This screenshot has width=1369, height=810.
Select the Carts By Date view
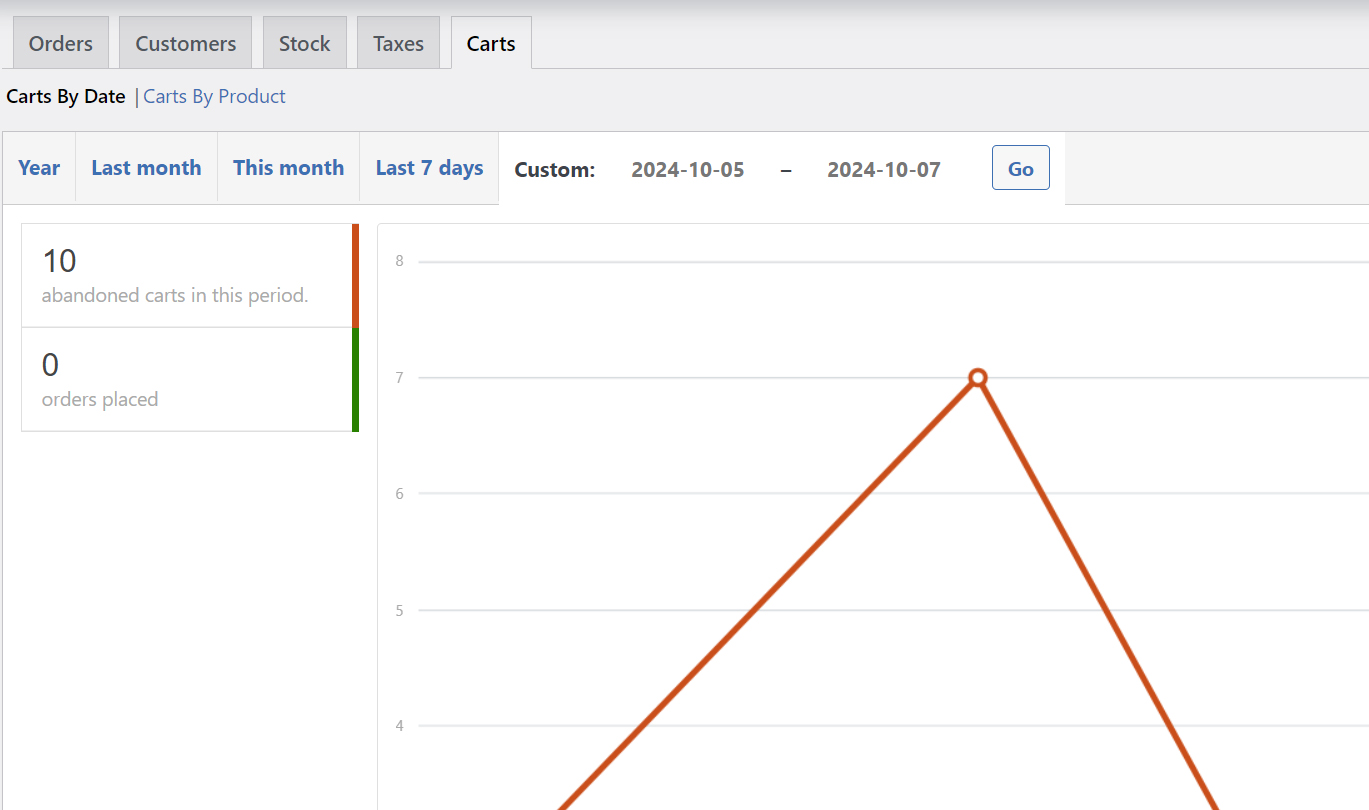[65, 96]
